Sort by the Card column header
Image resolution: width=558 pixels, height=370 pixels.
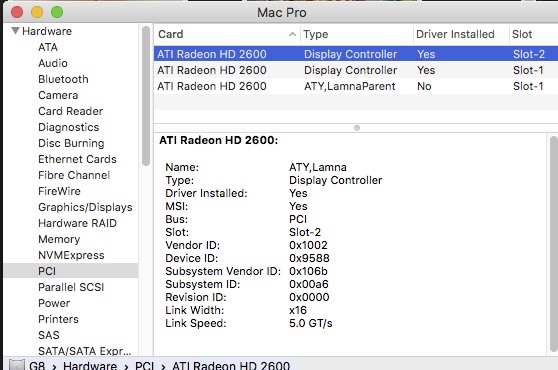click(x=170, y=34)
